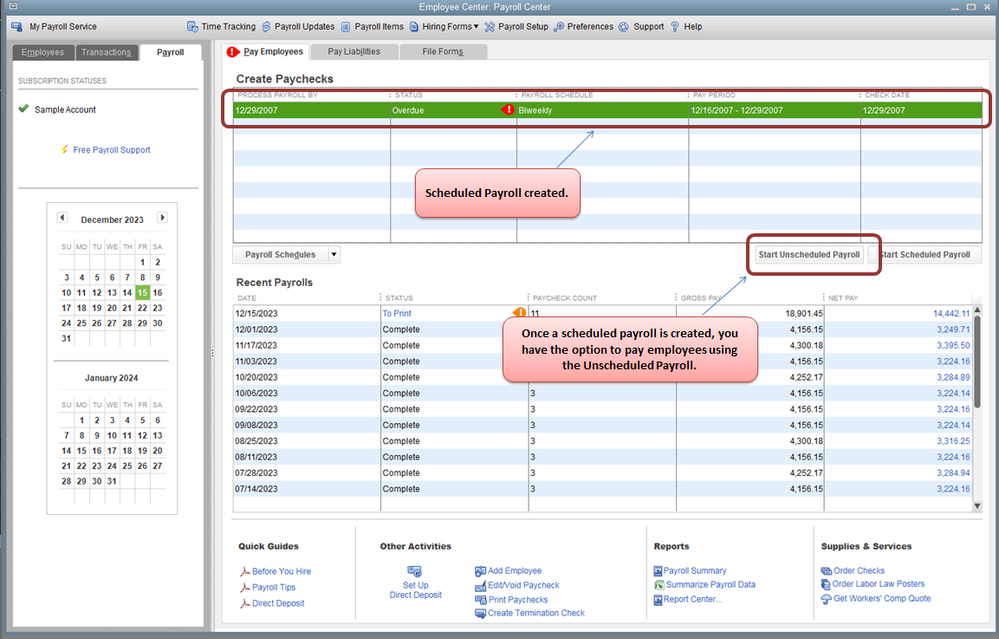Select the overdue Biweekly payroll row
999x639 pixels.
click(x=607, y=110)
